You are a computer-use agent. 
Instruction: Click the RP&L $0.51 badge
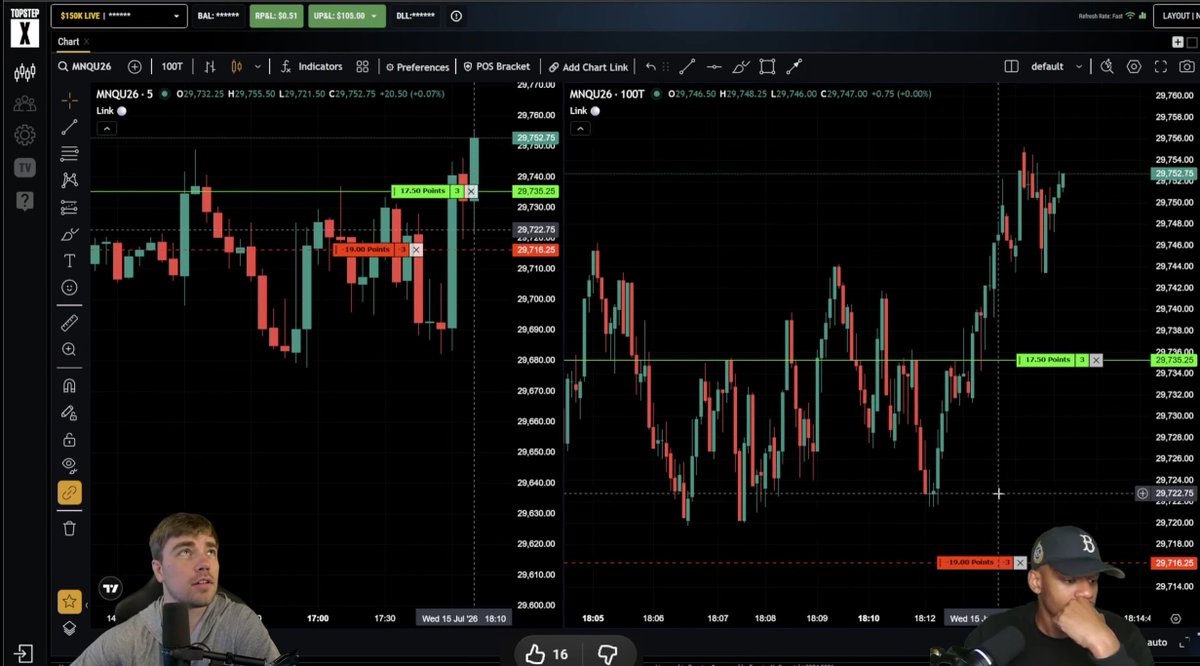point(277,16)
